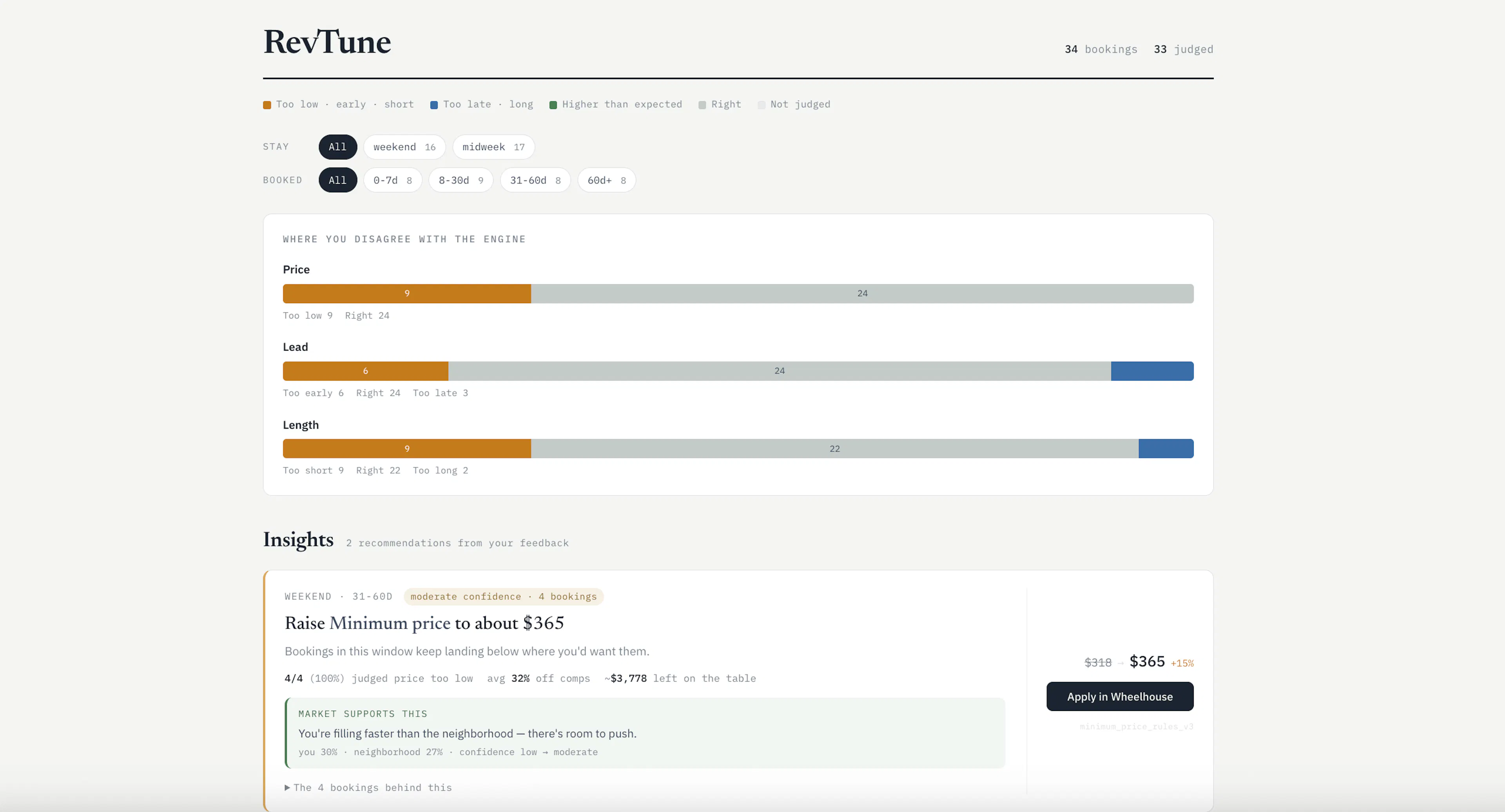
Task: Click the '33 judged' count
Action: click(x=1183, y=49)
